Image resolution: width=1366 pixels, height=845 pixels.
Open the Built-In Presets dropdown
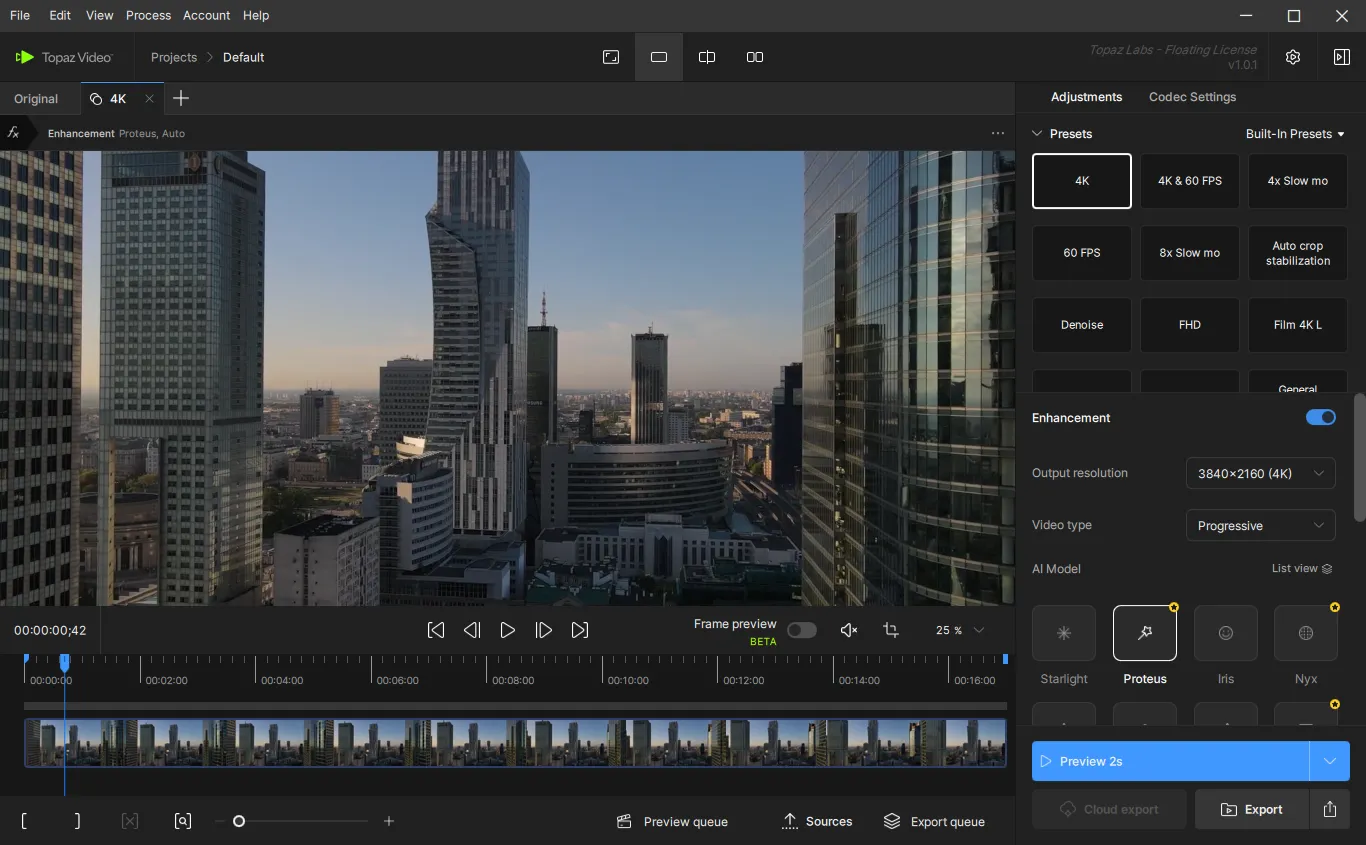[1295, 134]
